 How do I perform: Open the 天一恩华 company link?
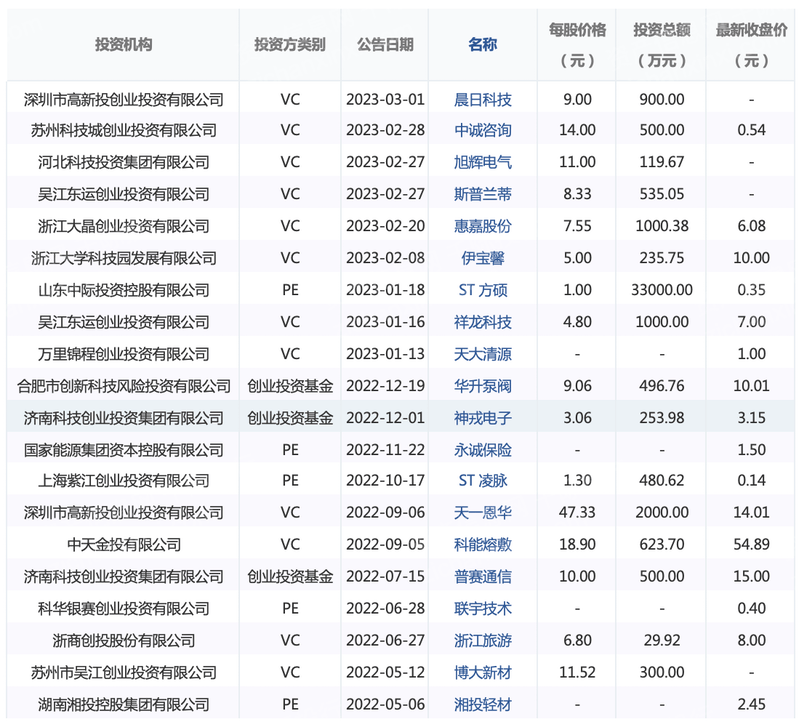click(483, 512)
